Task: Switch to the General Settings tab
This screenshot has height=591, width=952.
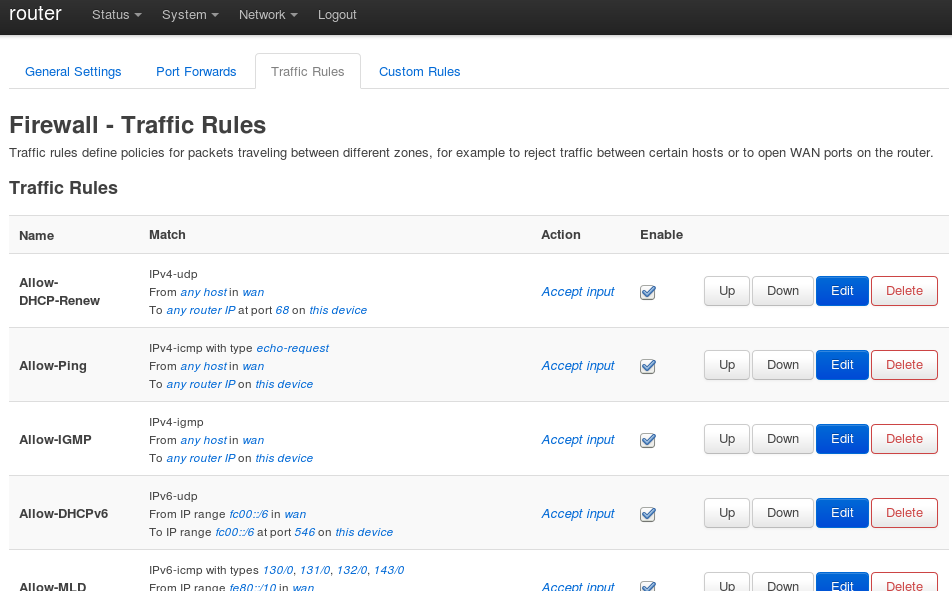Action: pos(73,72)
